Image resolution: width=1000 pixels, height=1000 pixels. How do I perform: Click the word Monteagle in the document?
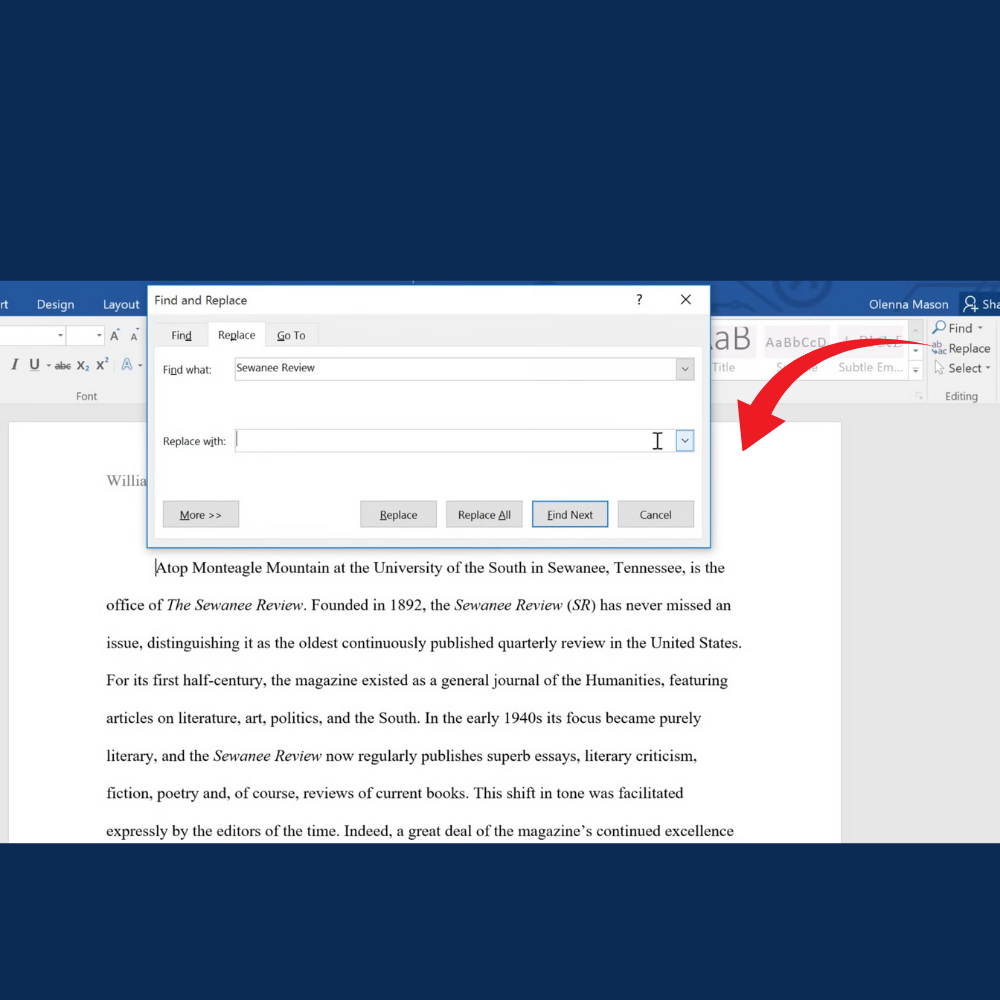226,568
